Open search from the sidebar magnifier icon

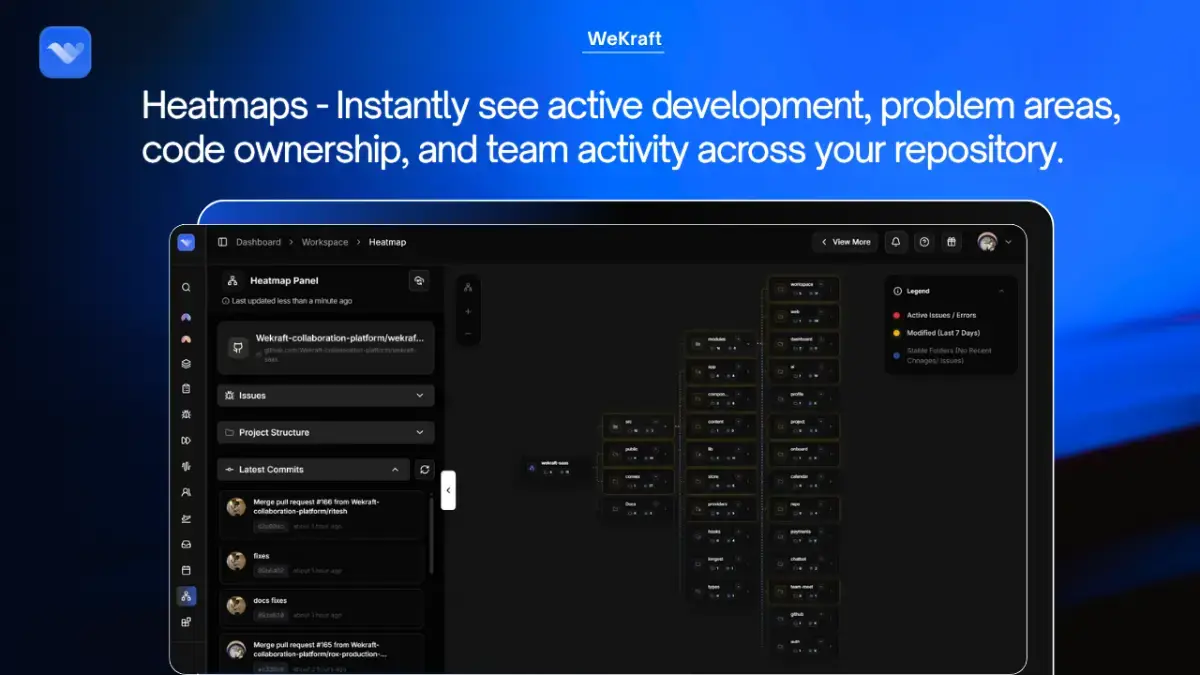pos(186,287)
